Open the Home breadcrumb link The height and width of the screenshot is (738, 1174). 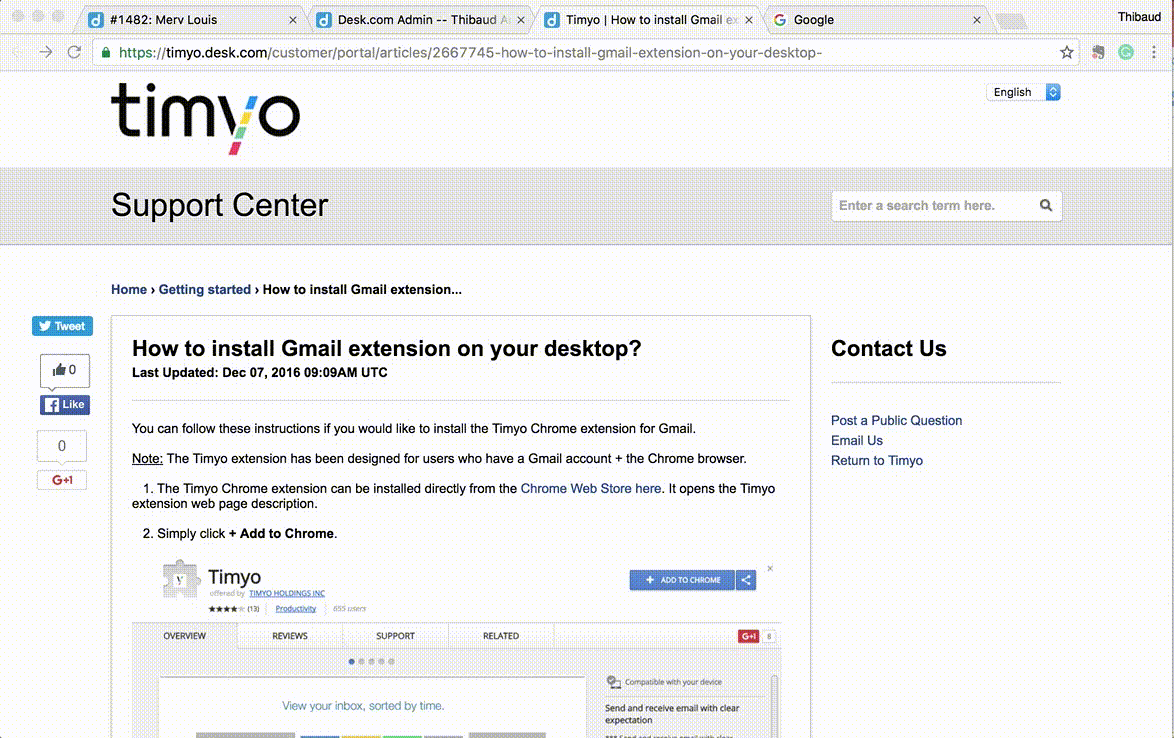pos(129,290)
